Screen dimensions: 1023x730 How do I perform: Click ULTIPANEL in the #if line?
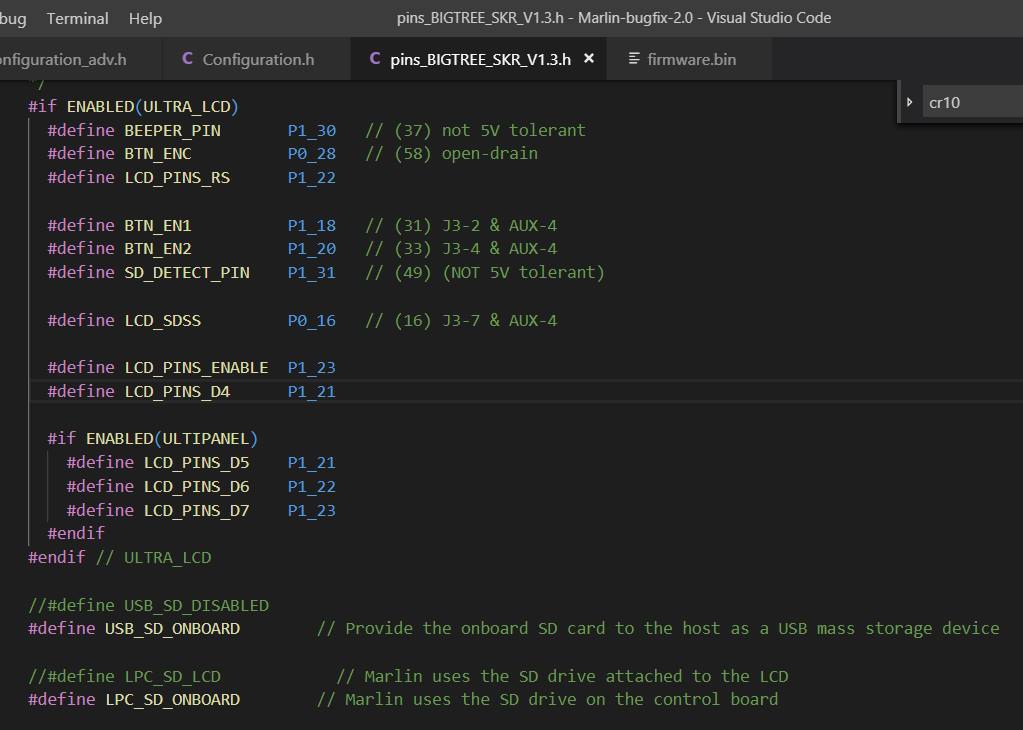206,438
